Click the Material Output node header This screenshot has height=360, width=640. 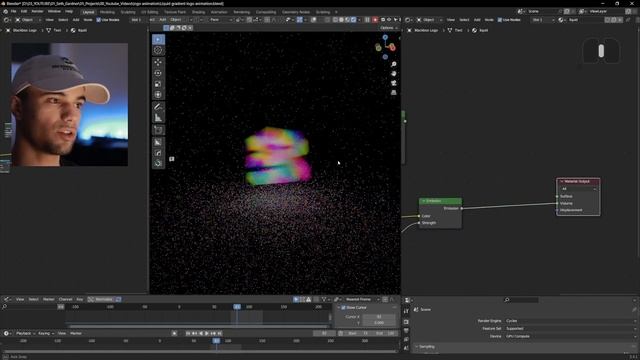coord(578,181)
